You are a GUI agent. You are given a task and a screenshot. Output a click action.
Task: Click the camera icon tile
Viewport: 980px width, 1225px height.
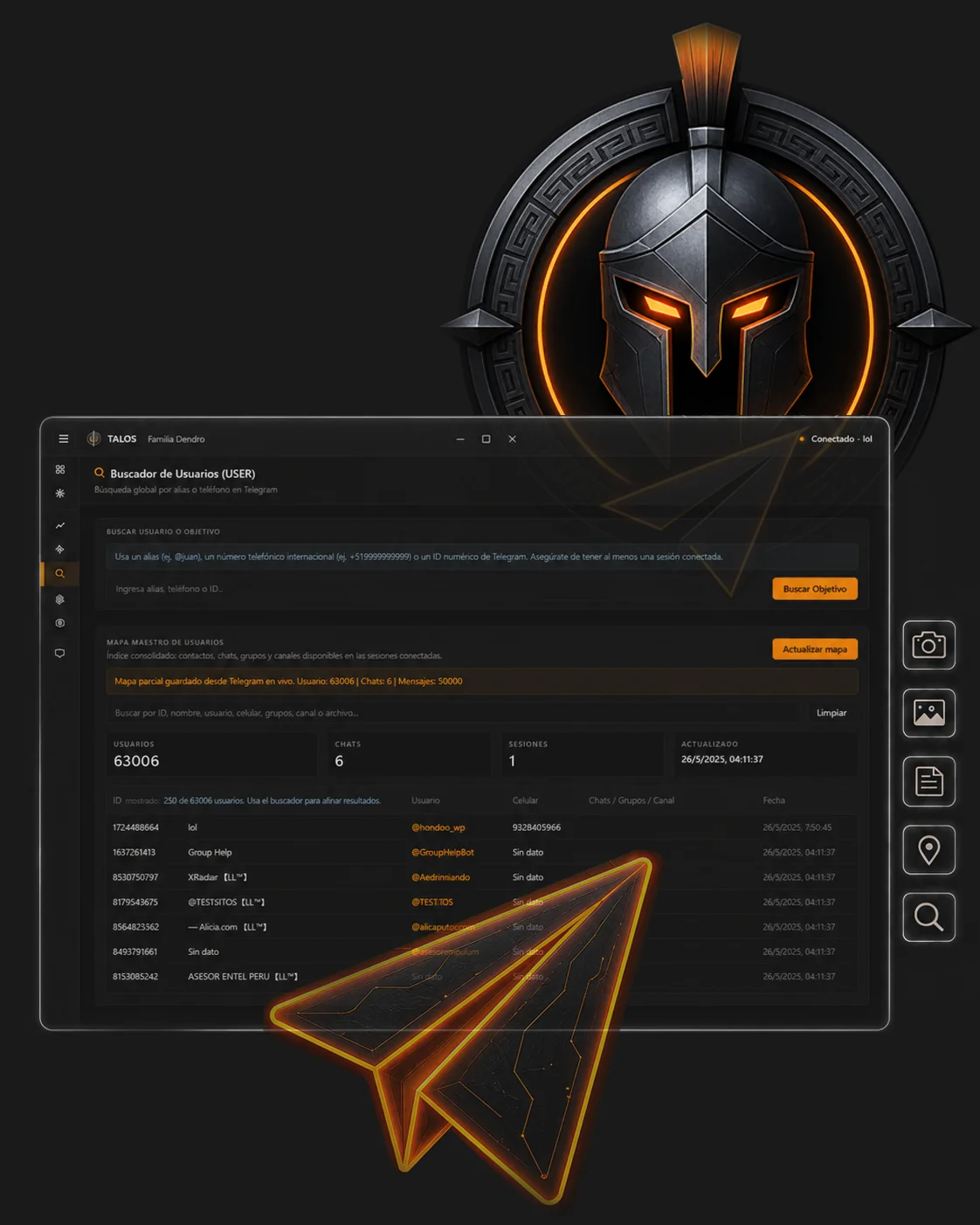click(928, 645)
